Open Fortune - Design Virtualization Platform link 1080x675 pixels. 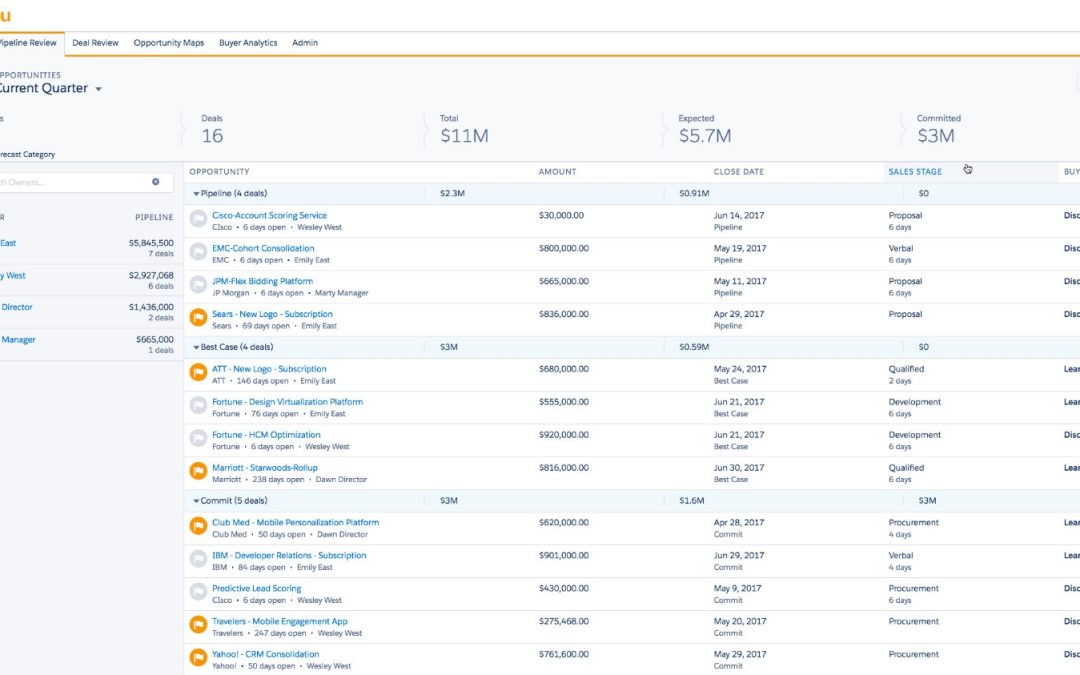click(287, 402)
